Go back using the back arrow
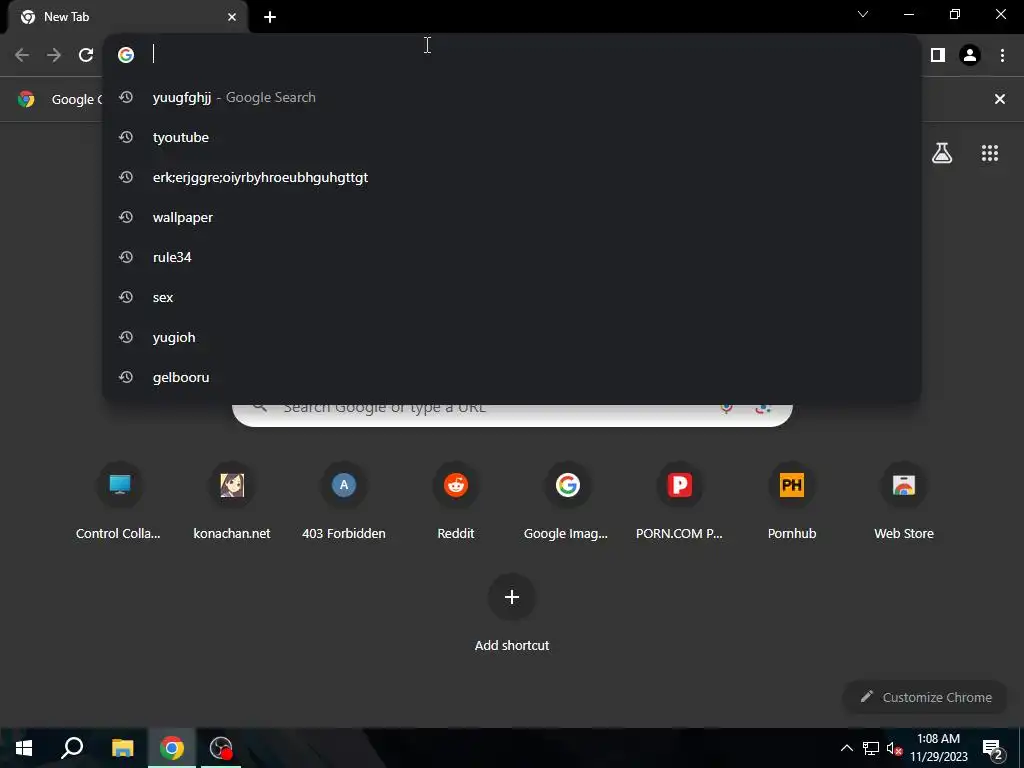The image size is (1024, 768). tap(22, 55)
